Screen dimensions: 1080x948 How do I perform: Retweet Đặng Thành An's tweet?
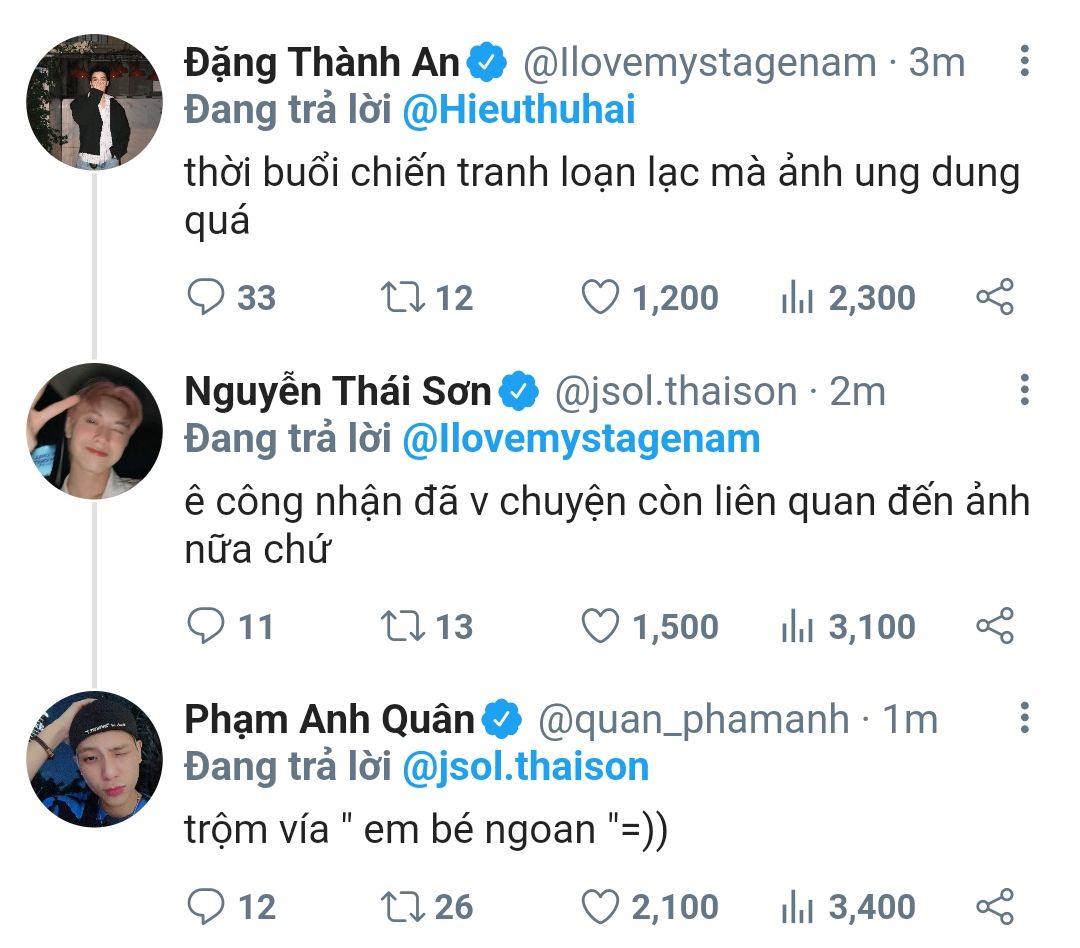pos(402,297)
